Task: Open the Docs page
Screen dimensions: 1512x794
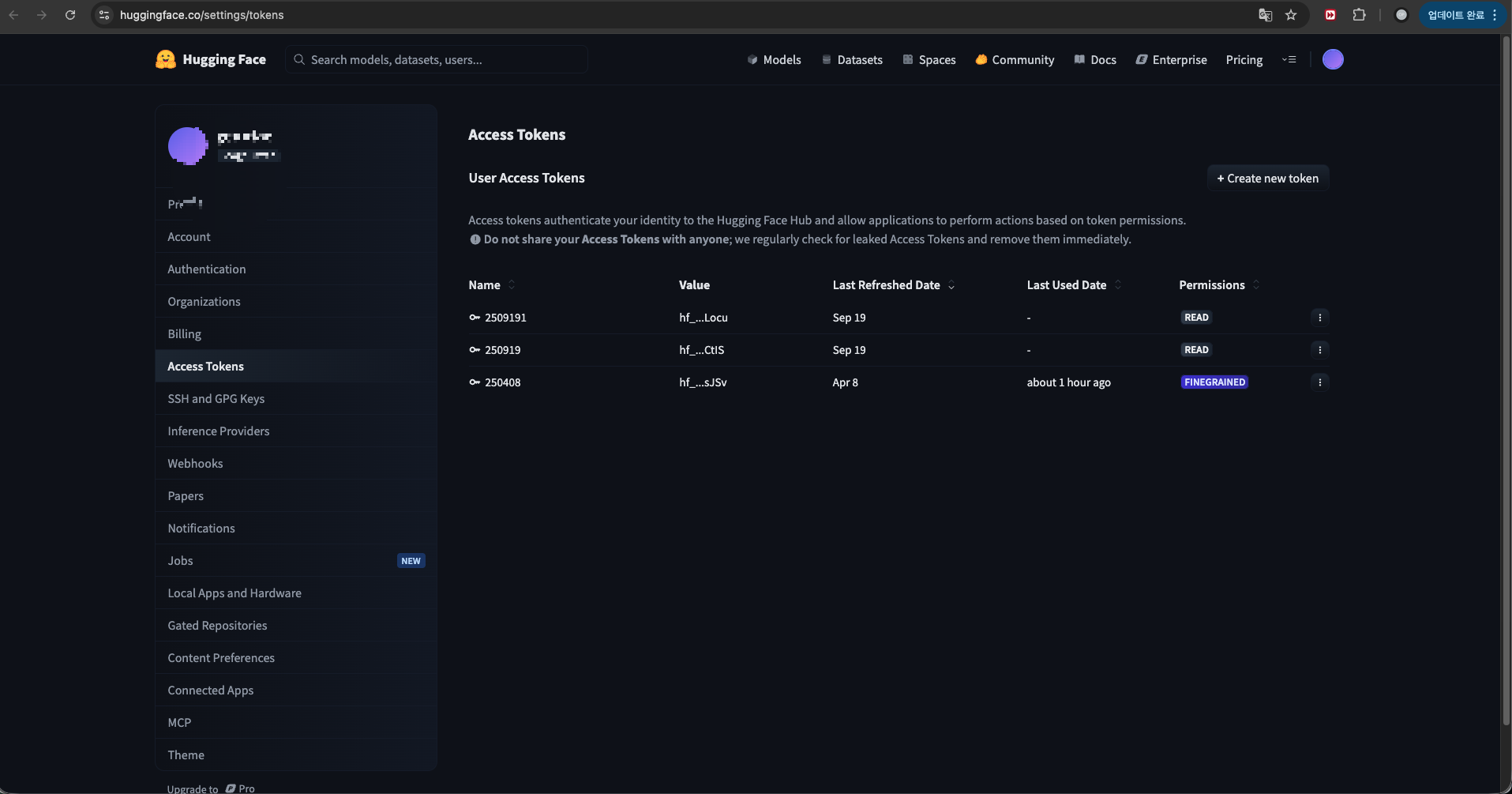Action: click(1095, 60)
